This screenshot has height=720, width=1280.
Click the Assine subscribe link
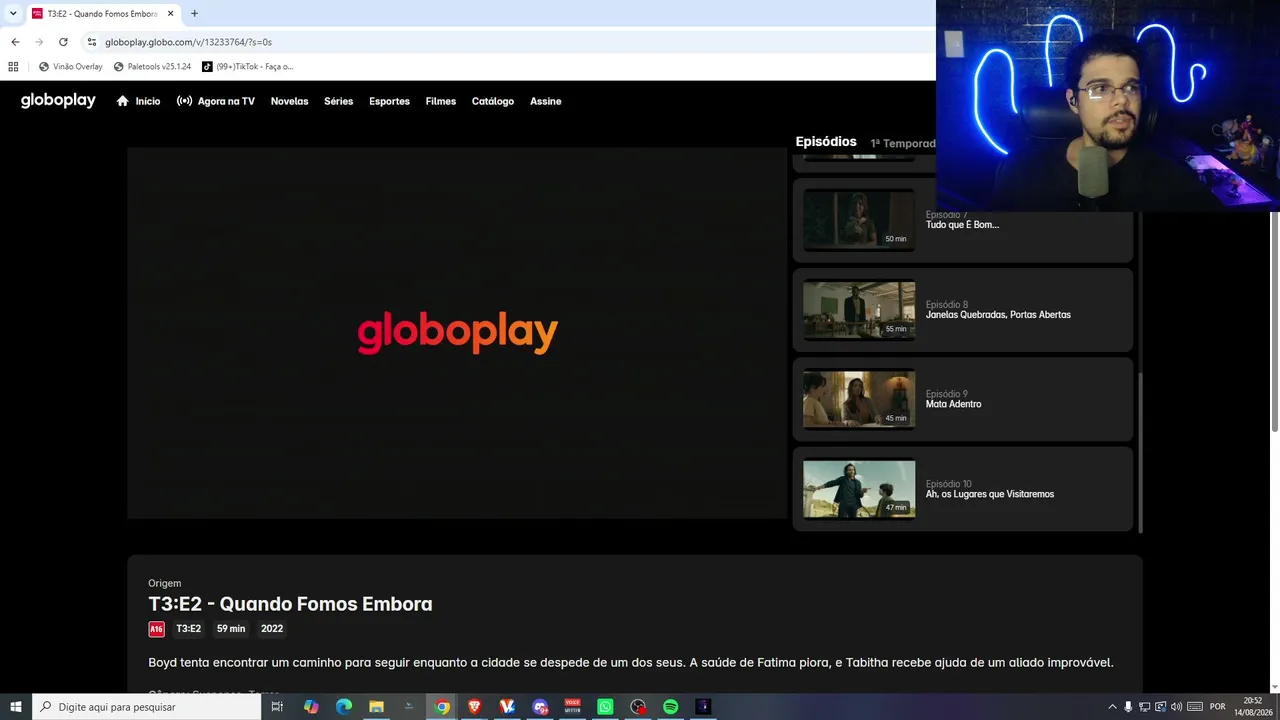coord(545,101)
